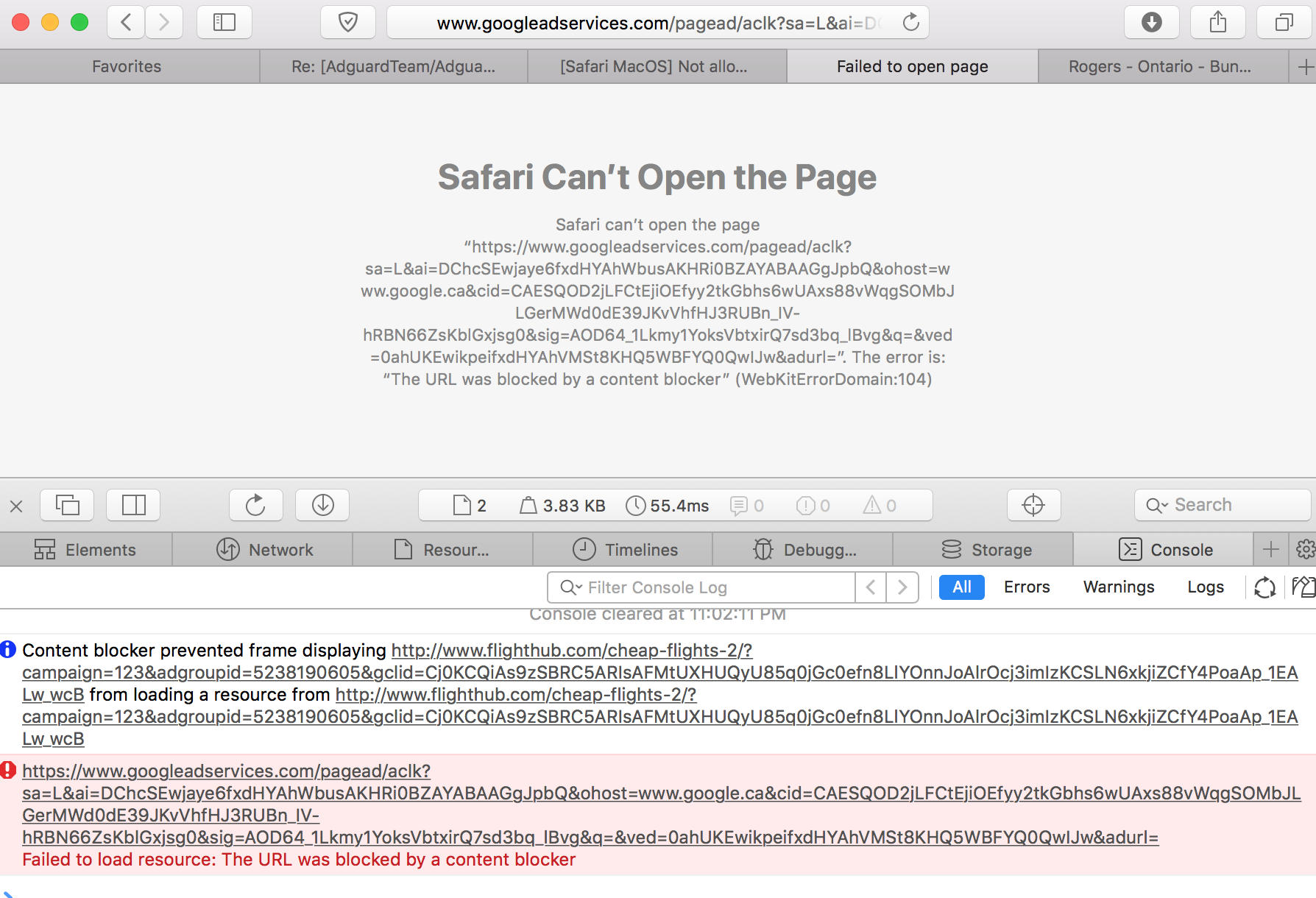
Task: Focus the Filter Console Log field
Action: pos(701,587)
